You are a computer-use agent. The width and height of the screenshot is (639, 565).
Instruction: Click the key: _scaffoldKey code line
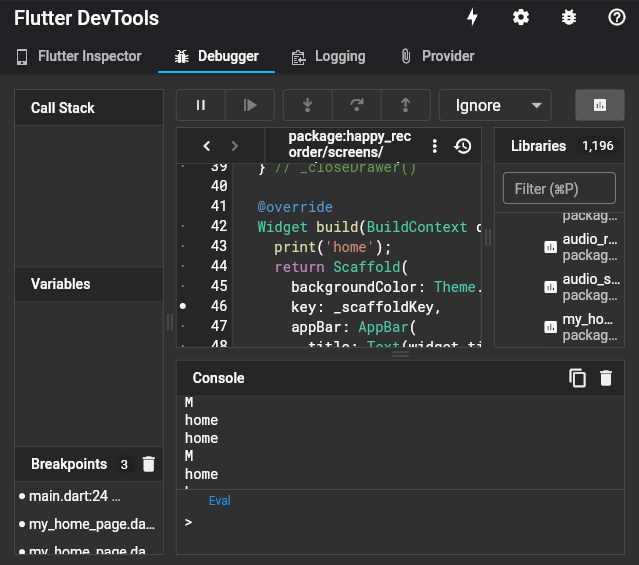[366, 307]
